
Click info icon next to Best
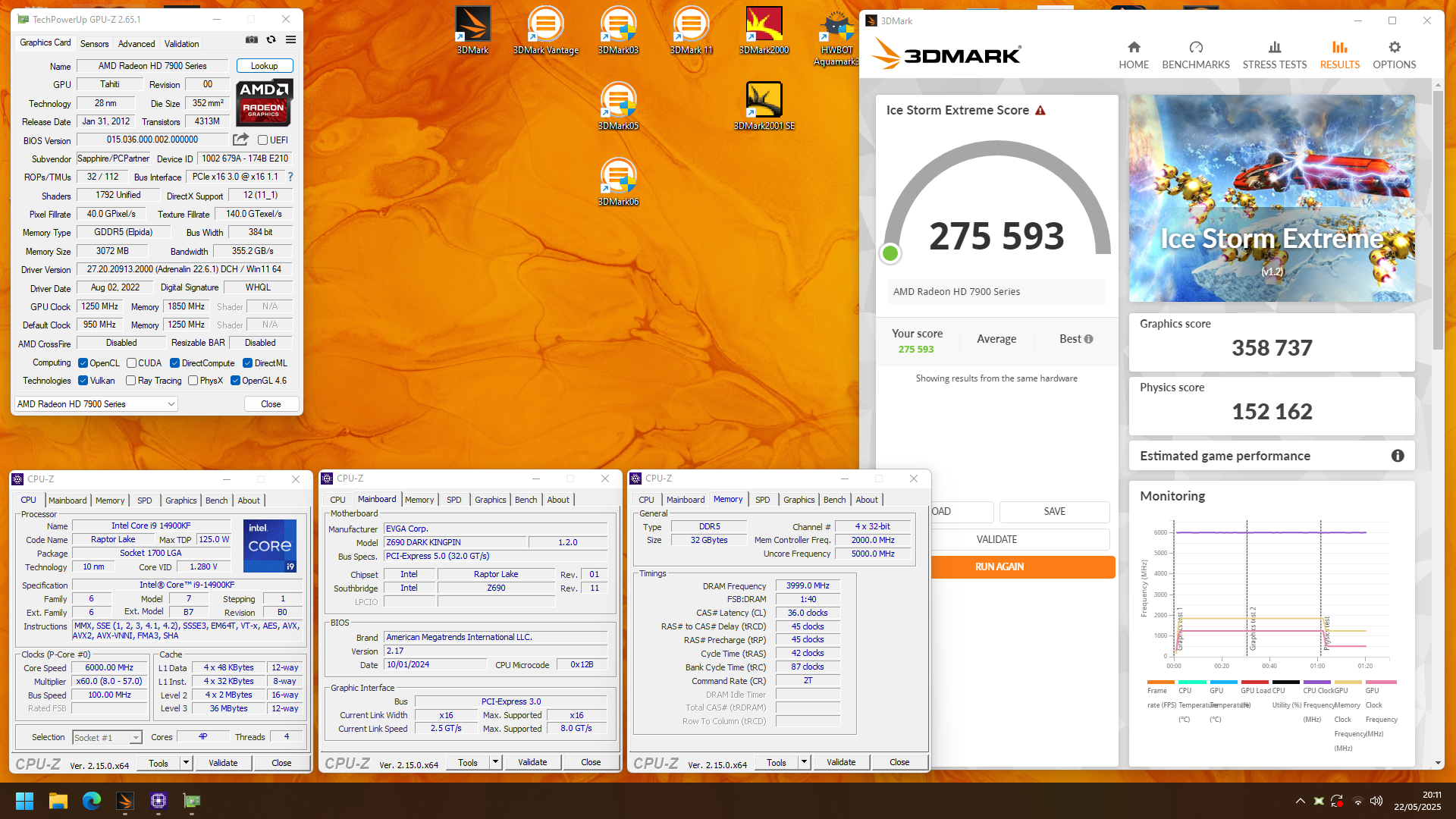tap(1088, 339)
